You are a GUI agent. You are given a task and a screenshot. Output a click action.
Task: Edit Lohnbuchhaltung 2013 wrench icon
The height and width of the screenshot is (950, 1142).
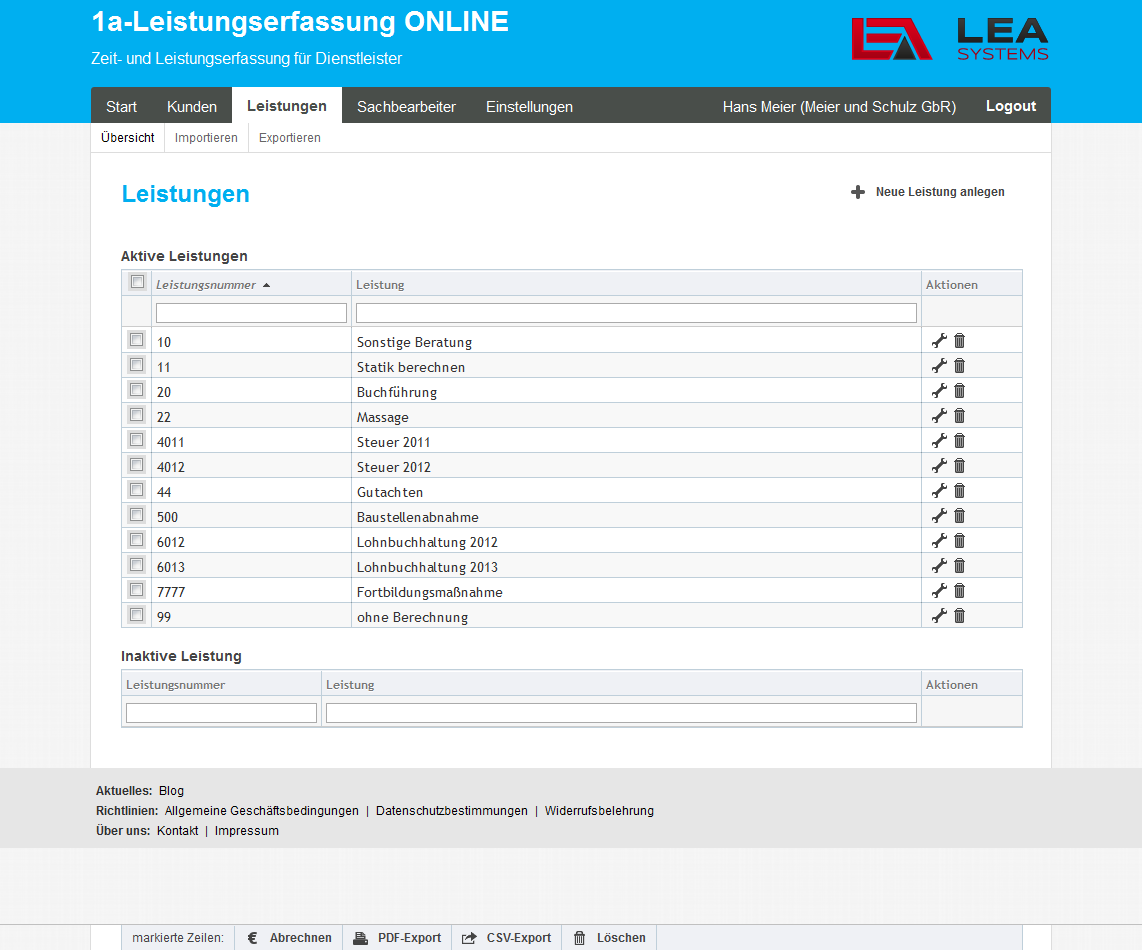click(x=939, y=565)
